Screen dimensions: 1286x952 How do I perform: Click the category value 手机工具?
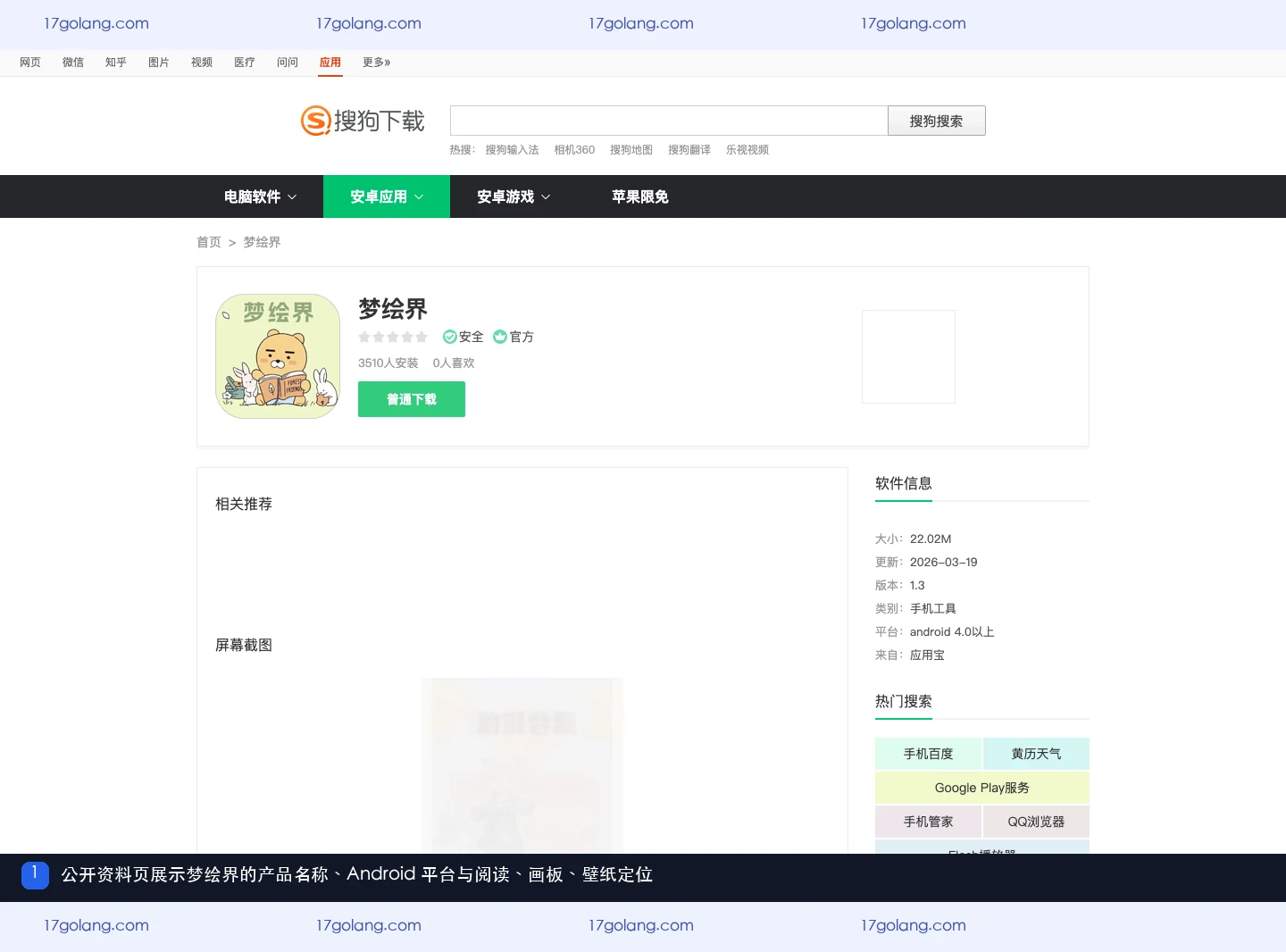[x=933, y=608]
